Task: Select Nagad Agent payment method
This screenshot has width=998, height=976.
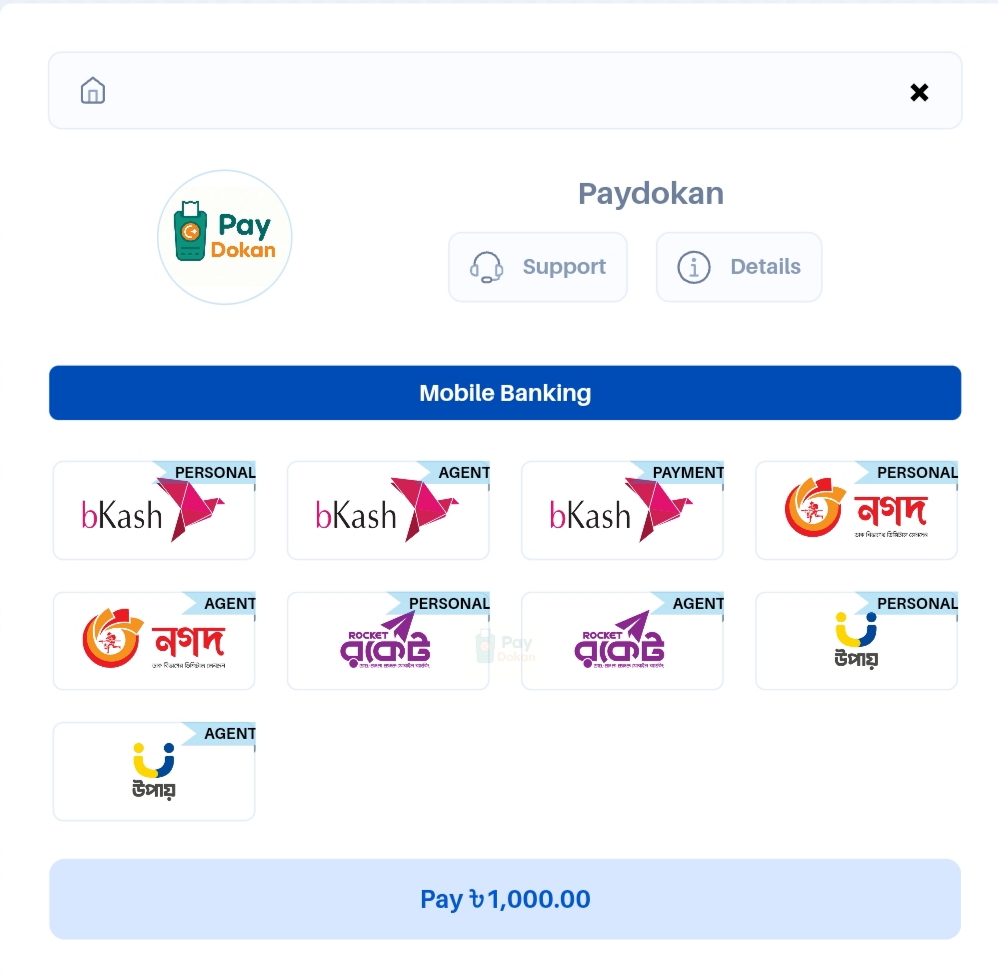Action: (x=154, y=641)
